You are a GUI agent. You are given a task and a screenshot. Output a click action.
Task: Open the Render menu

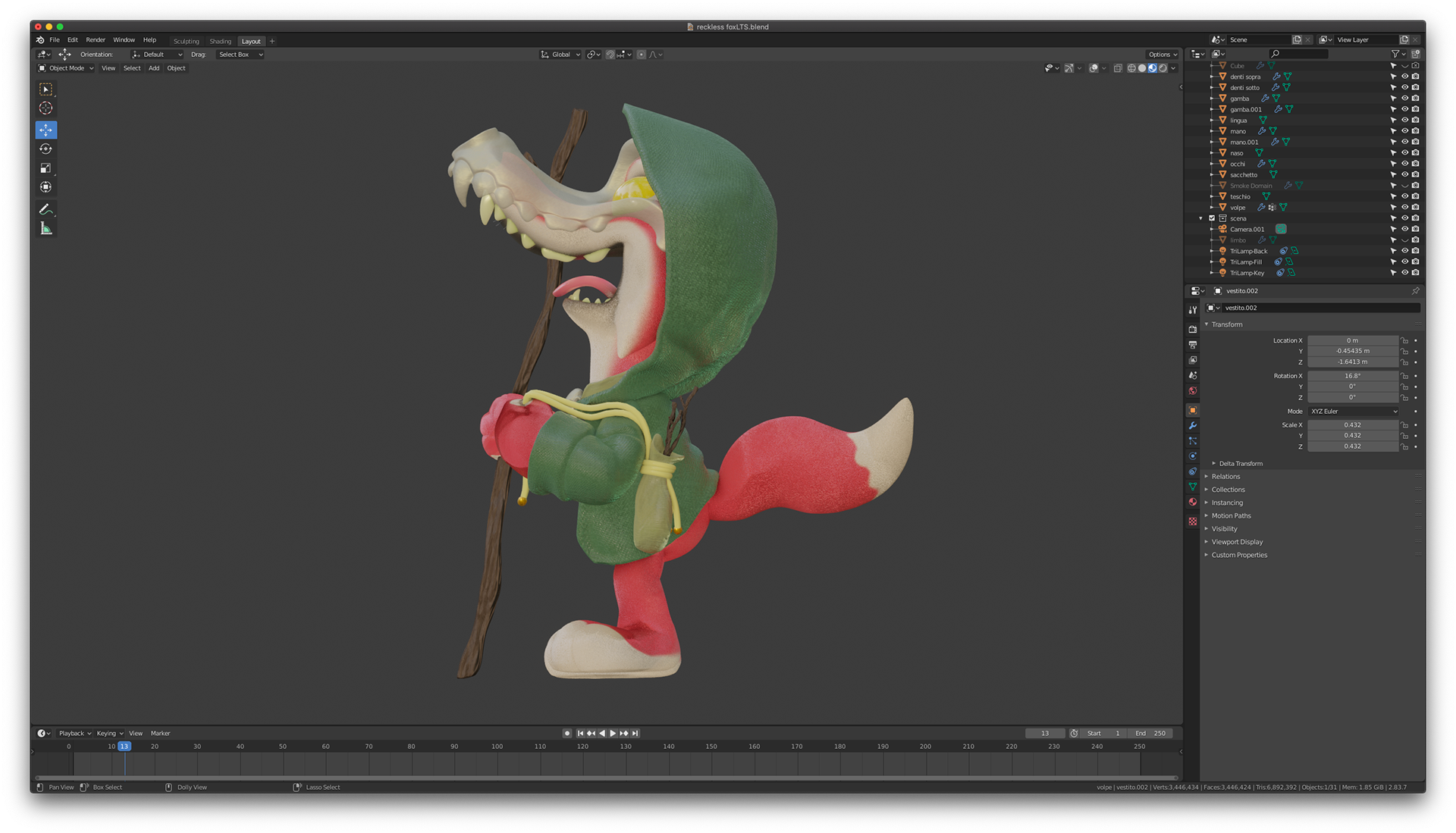(x=96, y=40)
